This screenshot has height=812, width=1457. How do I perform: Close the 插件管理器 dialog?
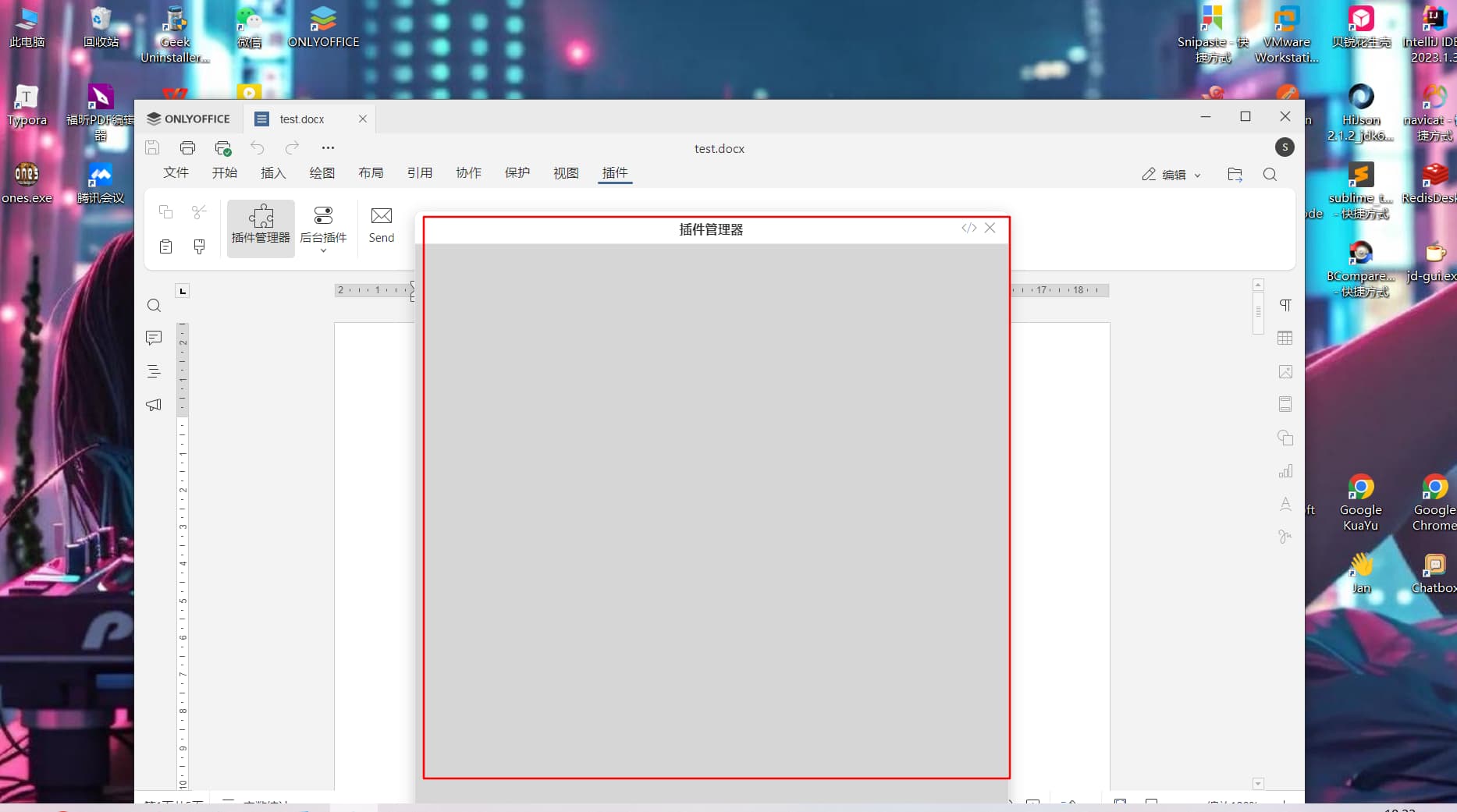[990, 228]
